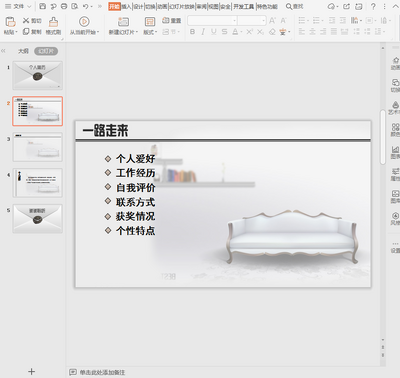Open the Special Features (特色功能) tab

click(x=267, y=6)
